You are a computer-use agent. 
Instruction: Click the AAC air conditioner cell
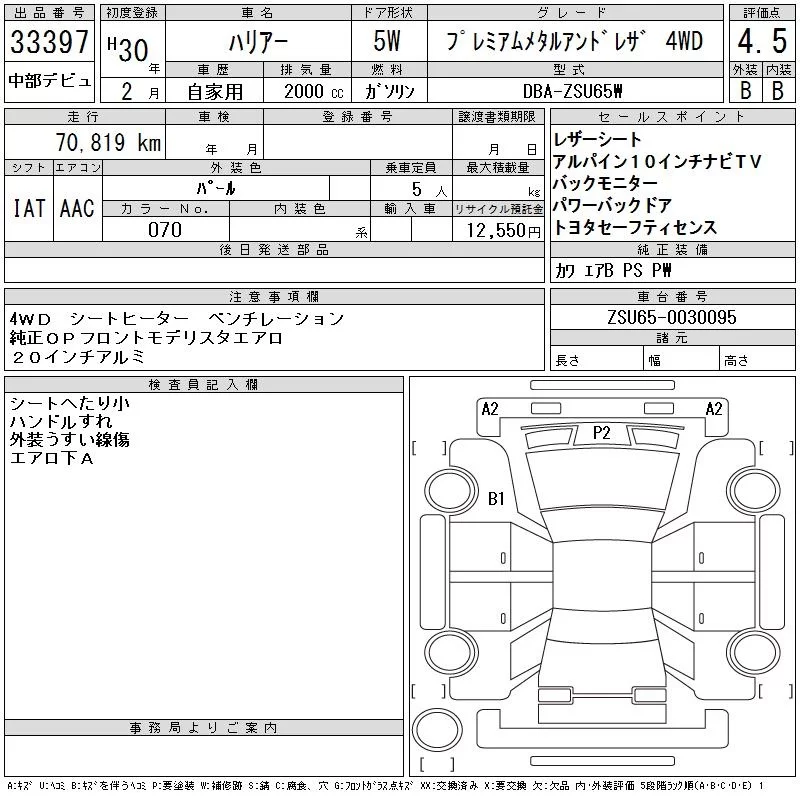[77, 209]
